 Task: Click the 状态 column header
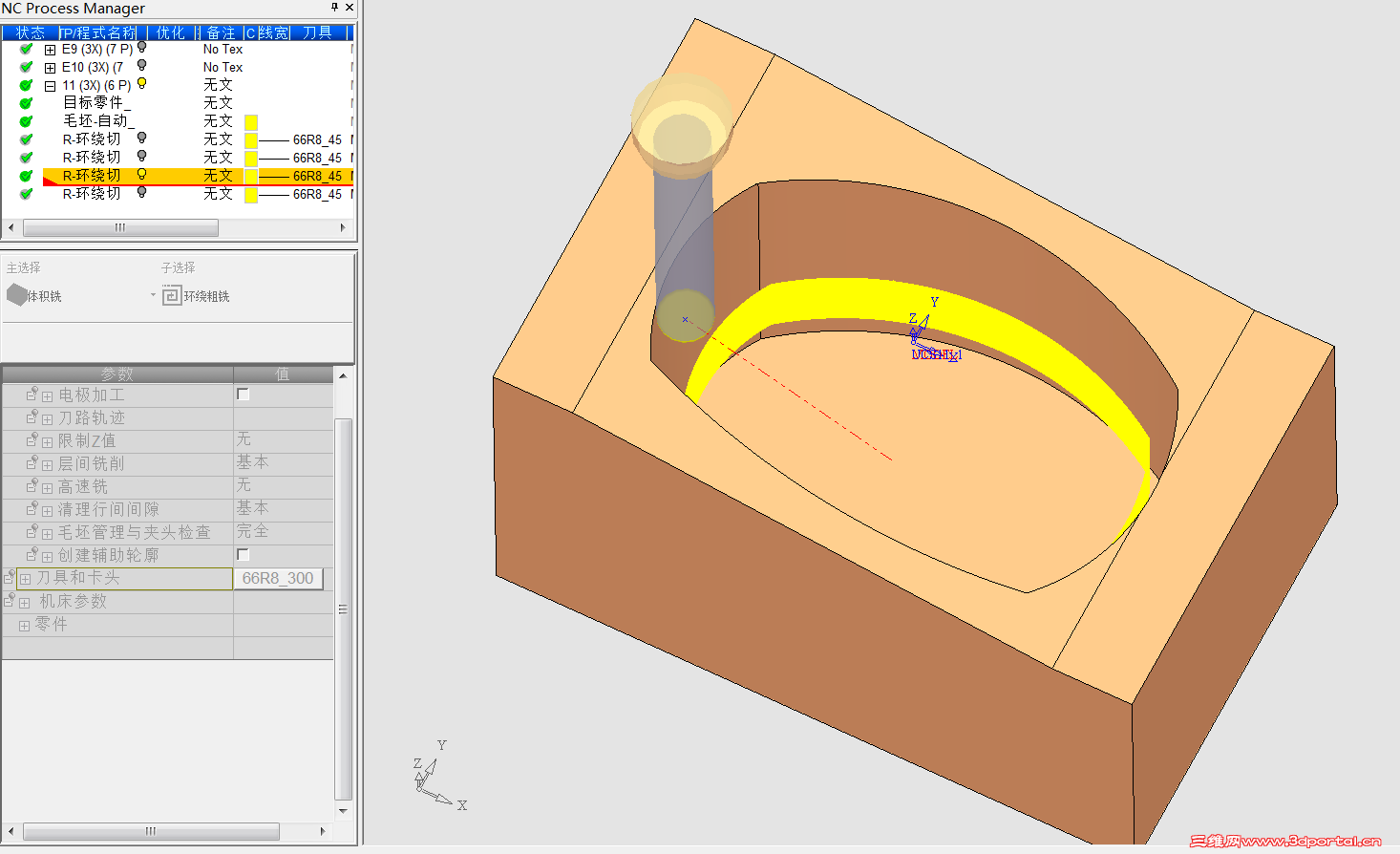[x=30, y=32]
